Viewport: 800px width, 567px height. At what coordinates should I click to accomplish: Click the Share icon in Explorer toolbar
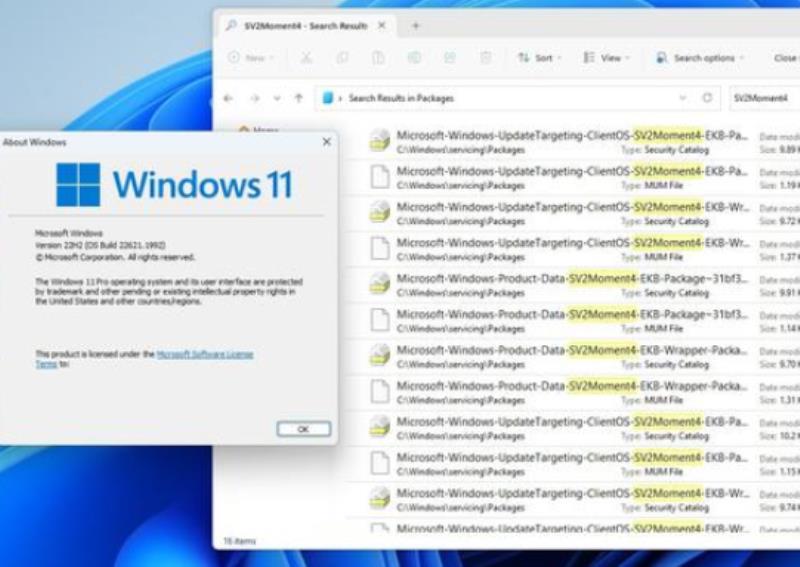[x=450, y=58]
